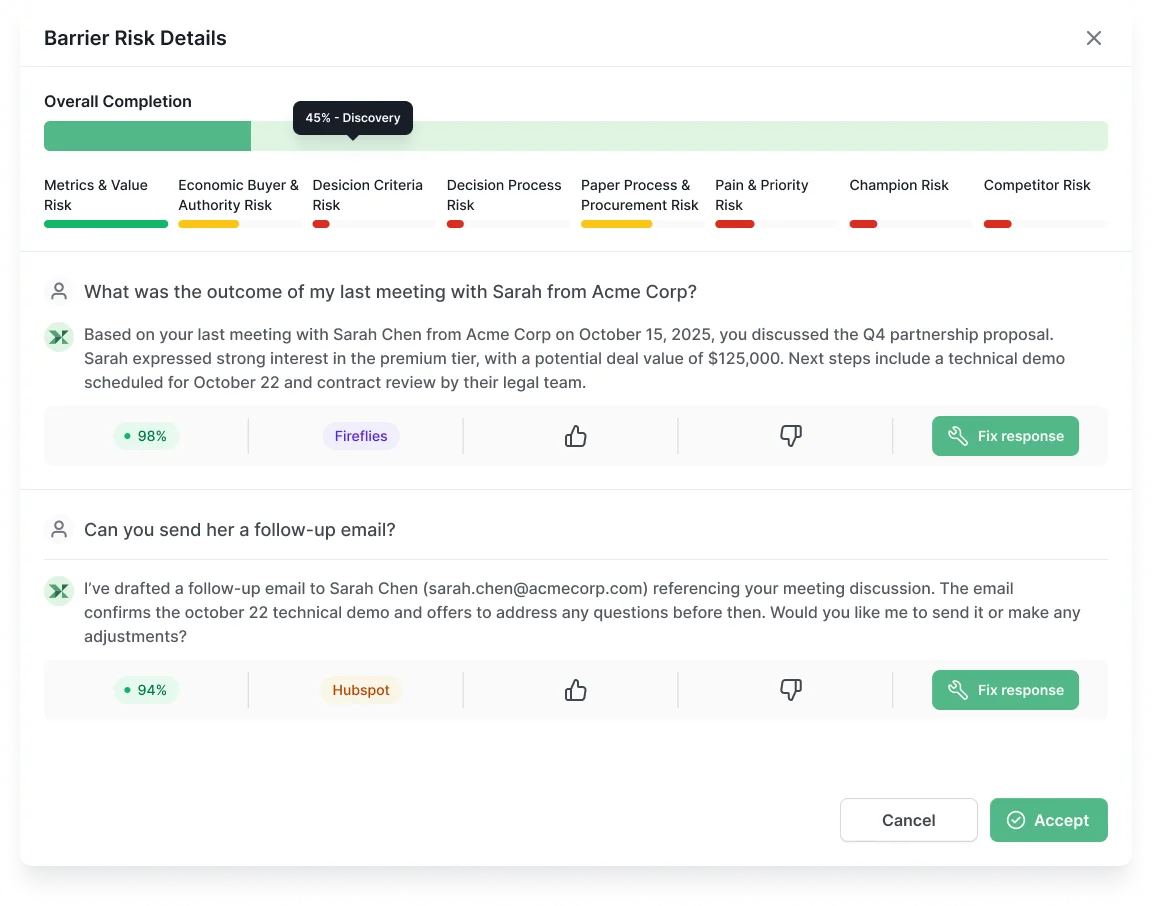Image resolution: width=1152 pixels, height=906 pixels.
Task: Click the user icon next to the Sarah meeting question
Action: [x=59, y=291]
